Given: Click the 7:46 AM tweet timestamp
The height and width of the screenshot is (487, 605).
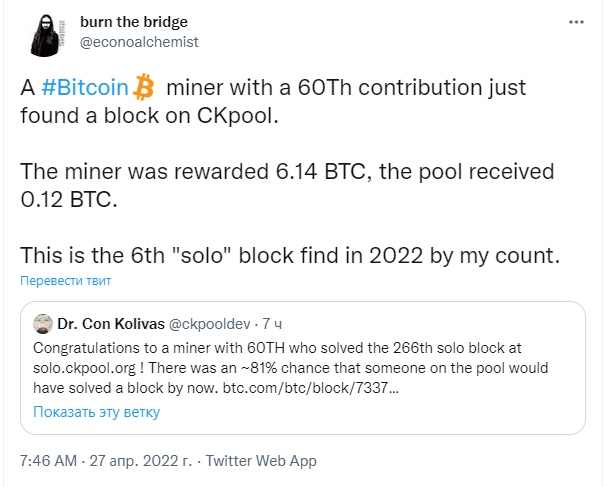Looking at the screenshot, I should (x=49, y=461).
